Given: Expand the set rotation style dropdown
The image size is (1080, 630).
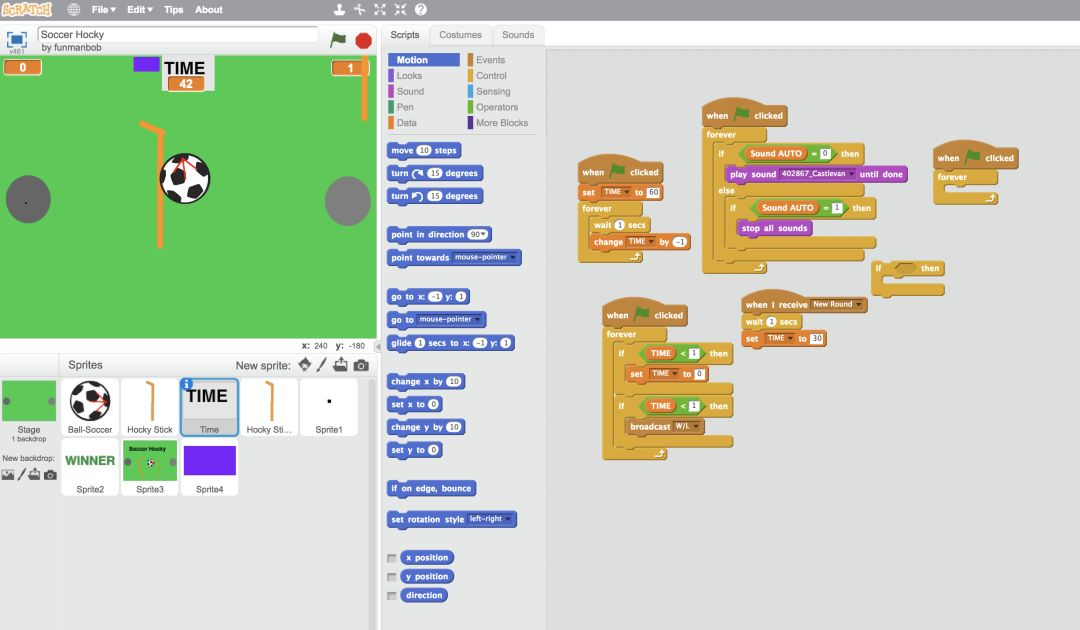Looking at the screenshot, I should click(x=511, y=520).
